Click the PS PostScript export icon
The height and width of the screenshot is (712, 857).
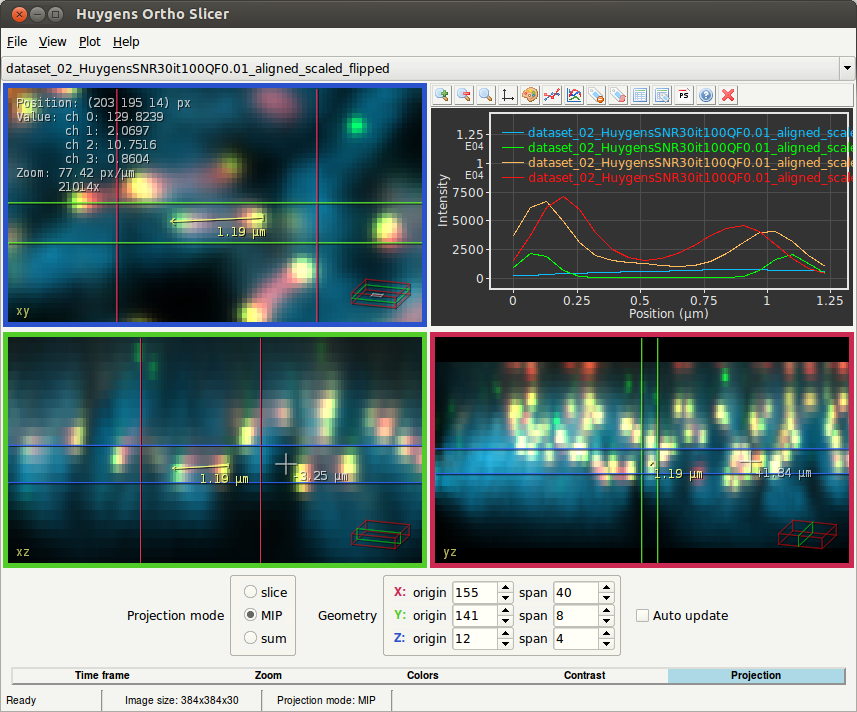(684, 95)
